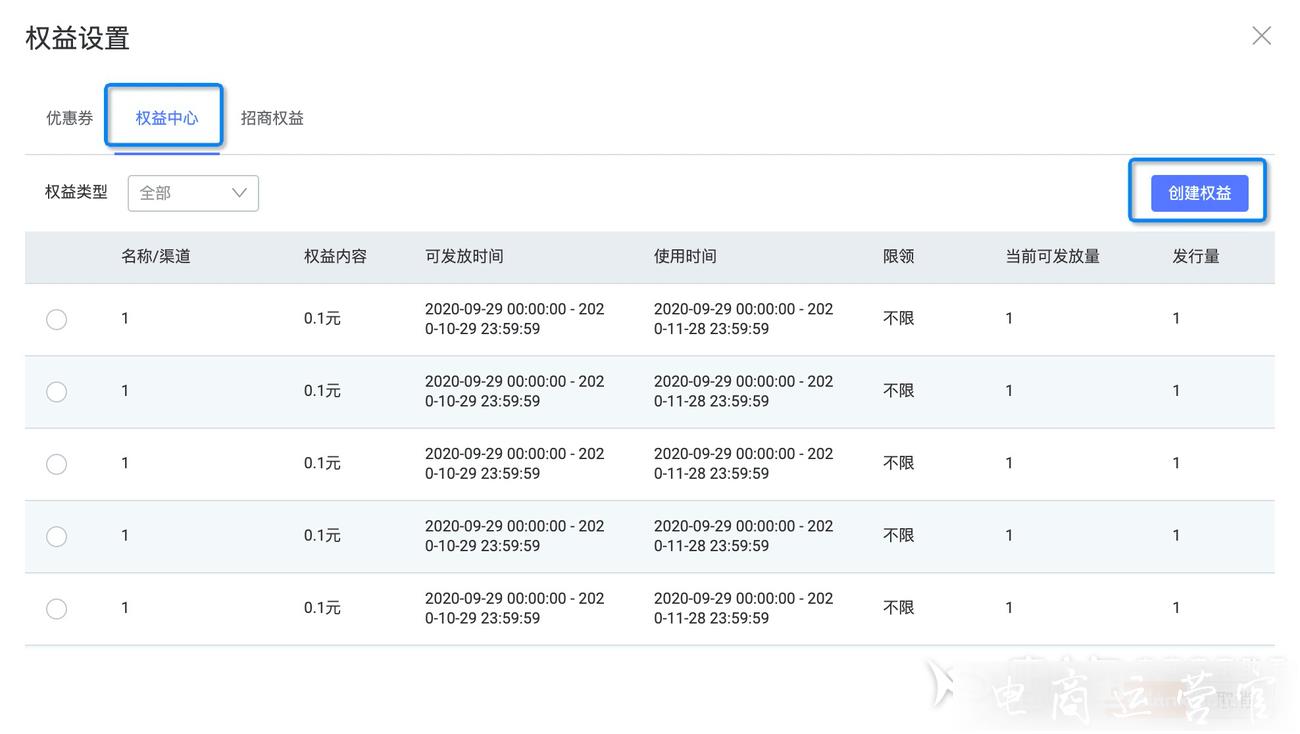Click the 名称/渠道 column header
Viewport: 1300px width, 734px height.
coord(156,257)
